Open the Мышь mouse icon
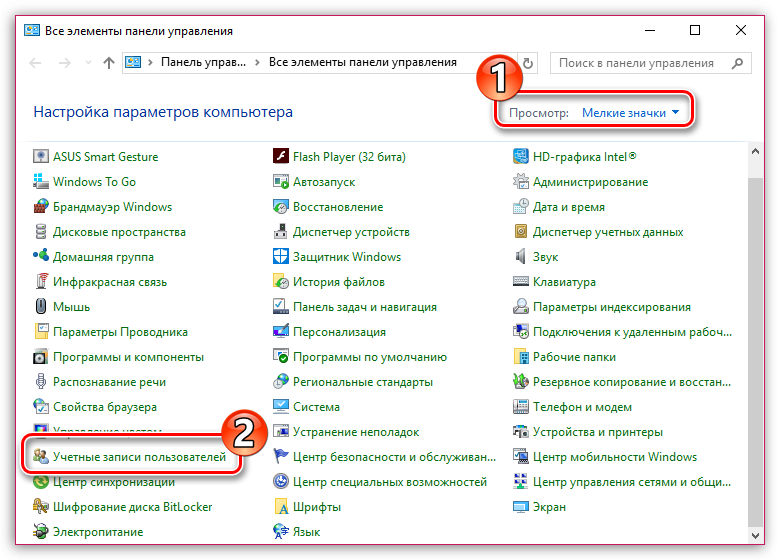This screenshot has width=780, height=560. [x=41, y=306]
